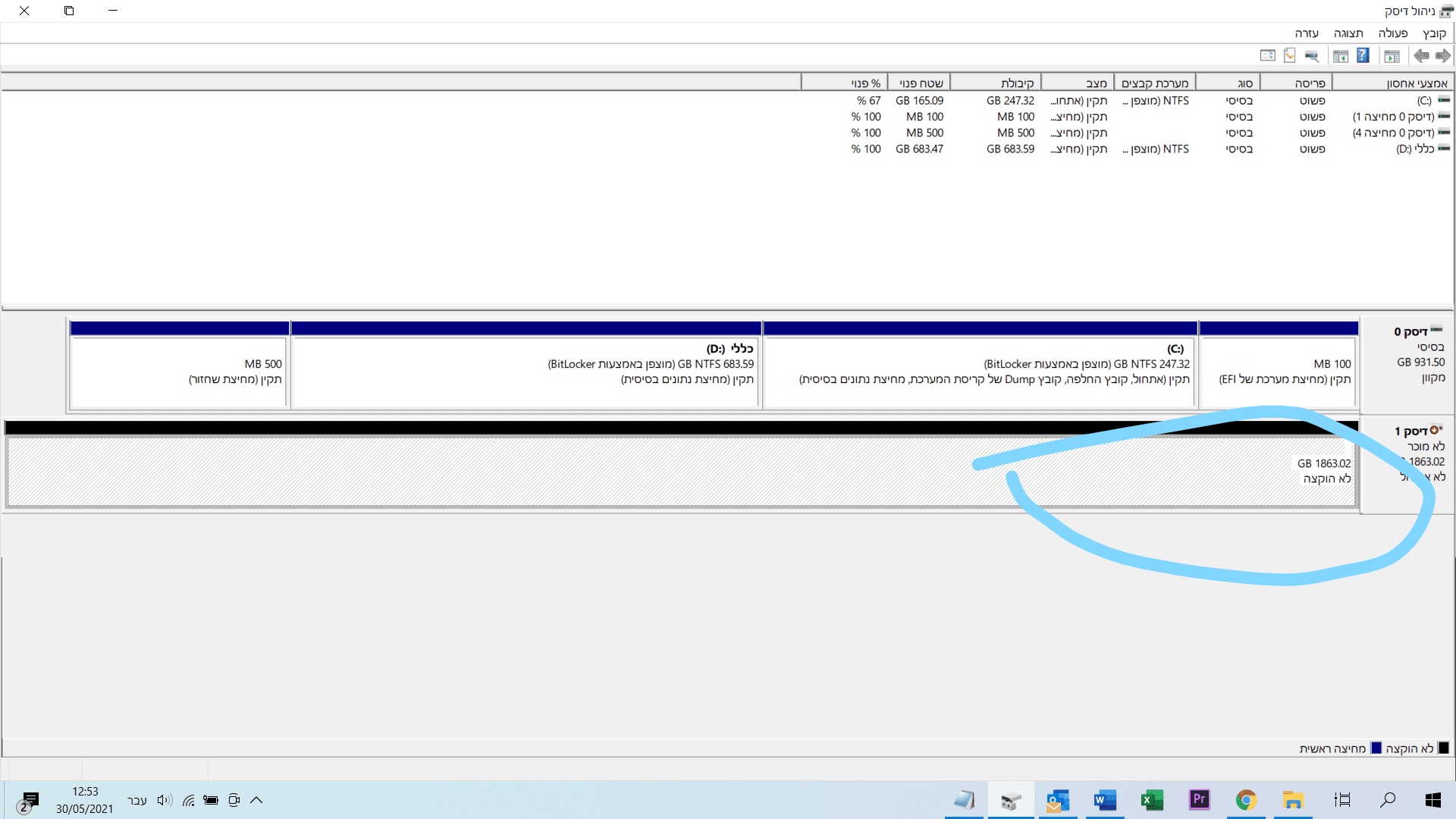Expand the system tray hidden icons chevron
This screenshot has height=819, width=1456.
pos(256,800)
